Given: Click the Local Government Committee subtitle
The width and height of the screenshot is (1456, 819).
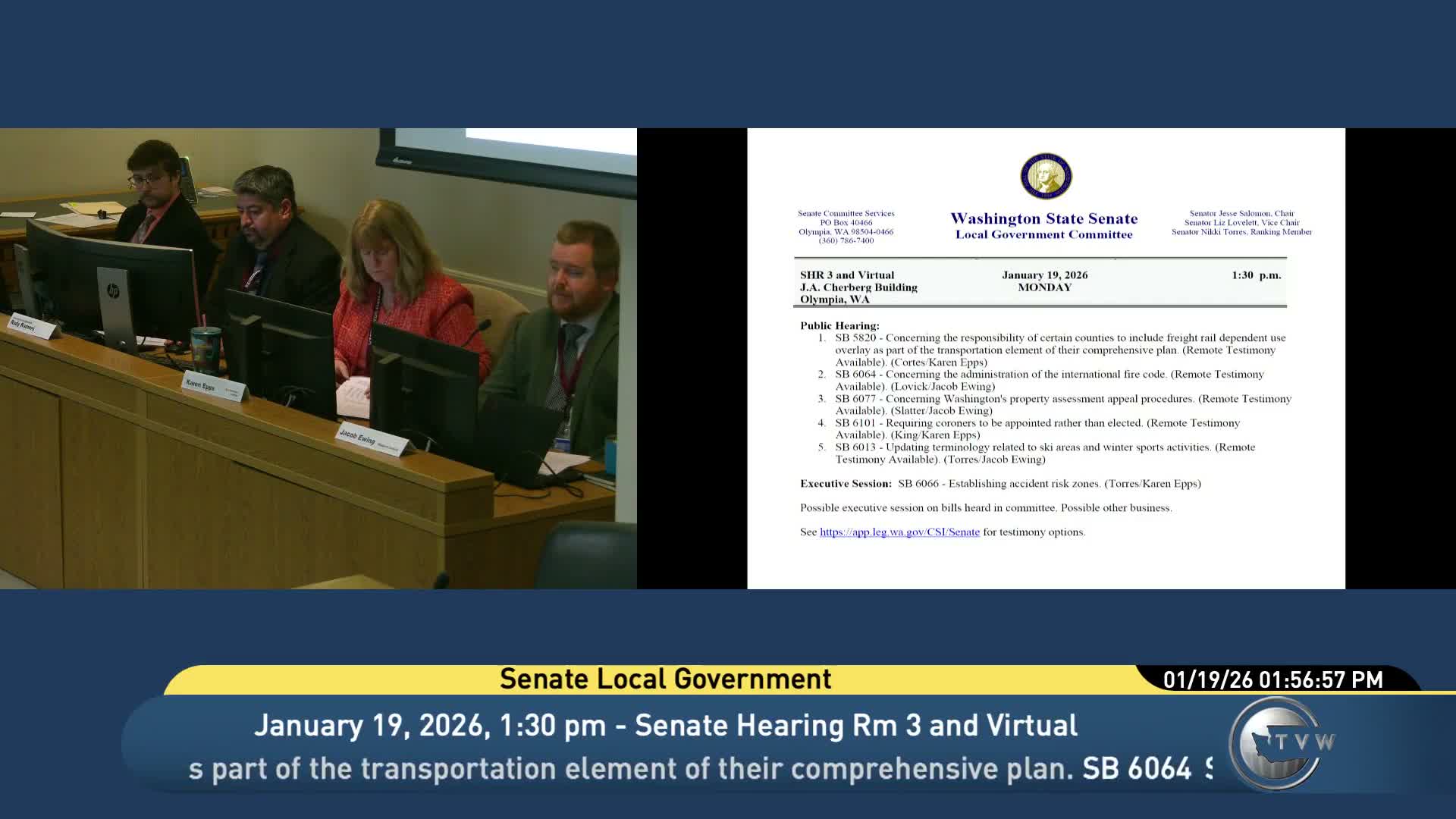Looking at the screenshot, I should coord(1043,235).
